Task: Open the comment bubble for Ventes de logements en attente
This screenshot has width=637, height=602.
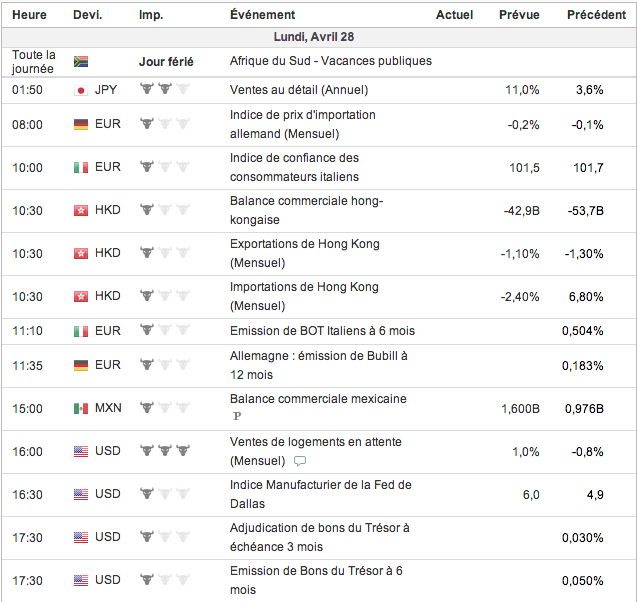Action: coord(300,461)
